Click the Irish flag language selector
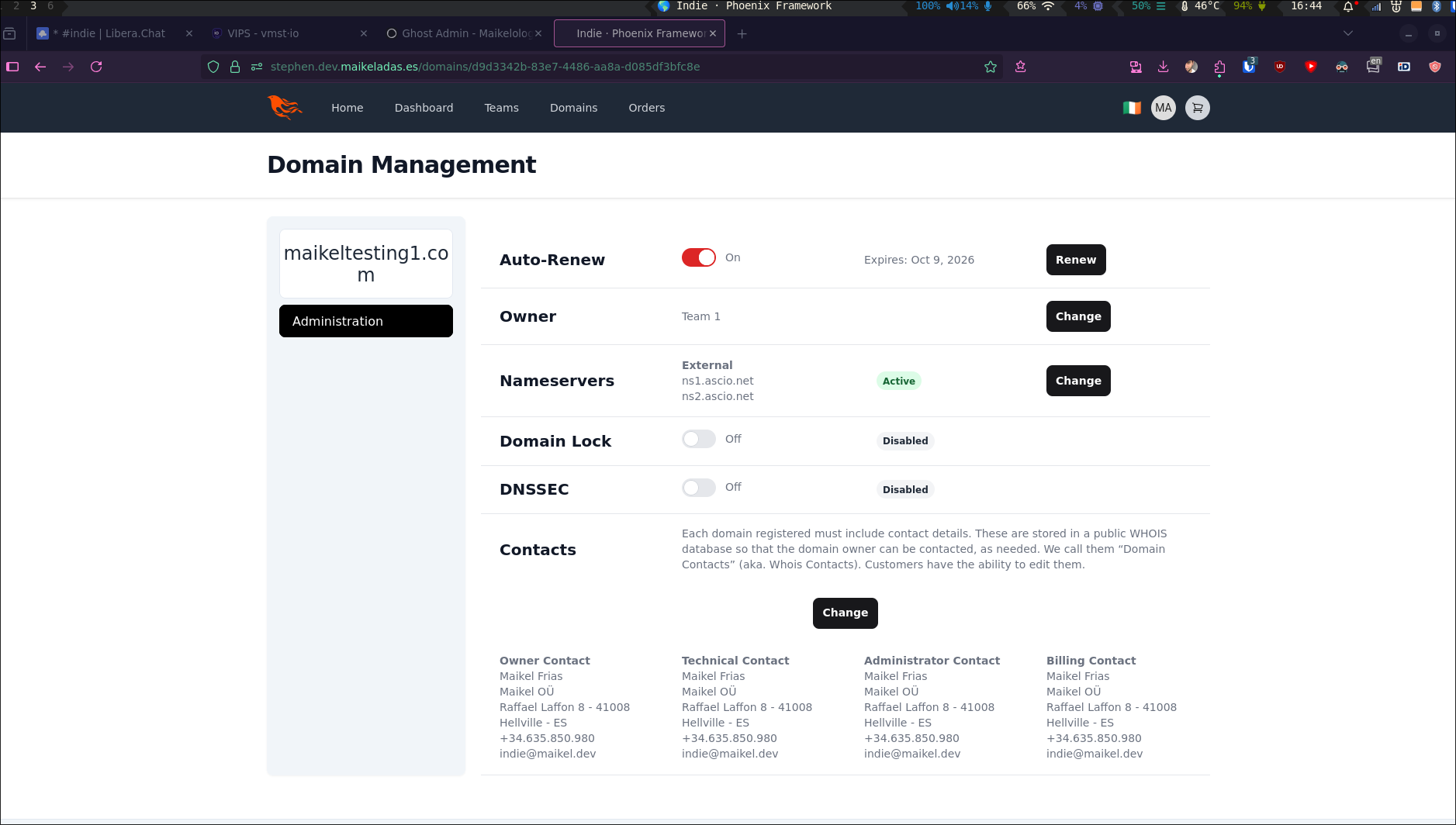This screenshot has width=1456, height=825. click(1132, 108)
